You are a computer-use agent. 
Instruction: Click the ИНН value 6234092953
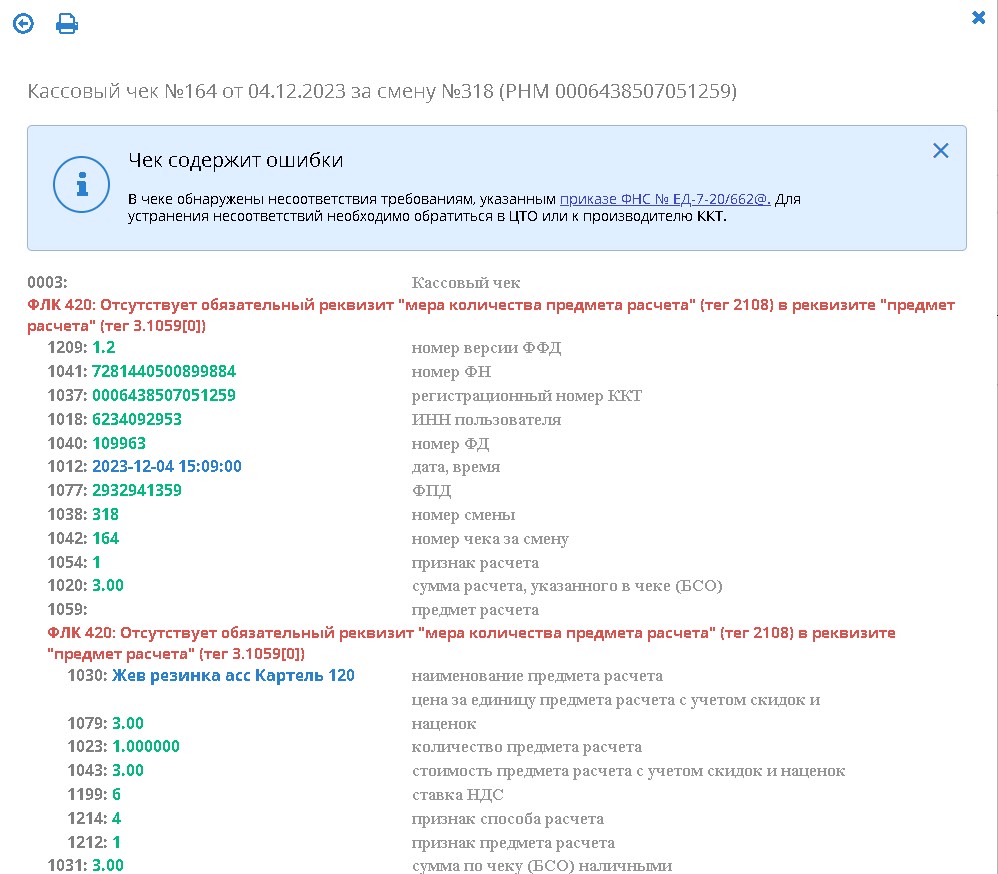[x=137, y=419]
